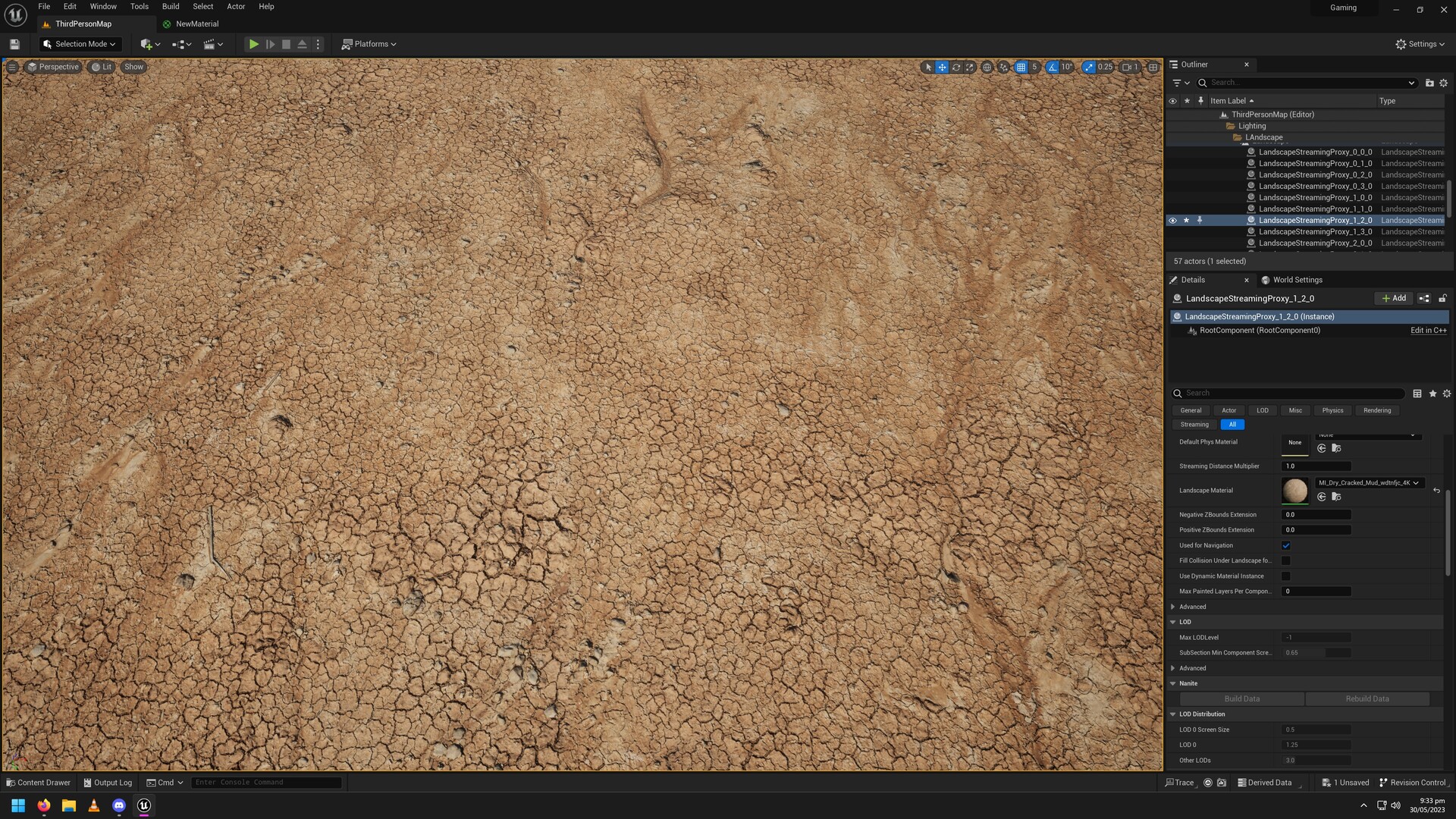
Task: Select the Scale transform tool
Action: [969, 67]
